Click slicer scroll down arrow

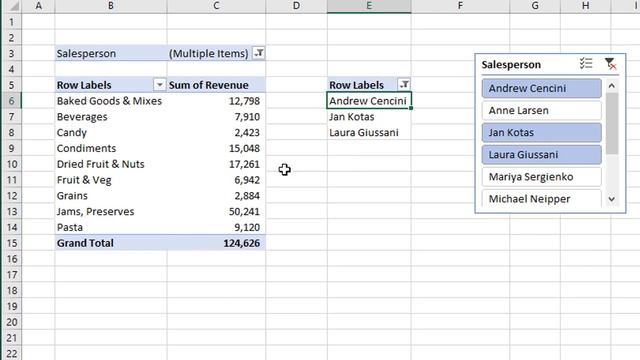point(611,199)
